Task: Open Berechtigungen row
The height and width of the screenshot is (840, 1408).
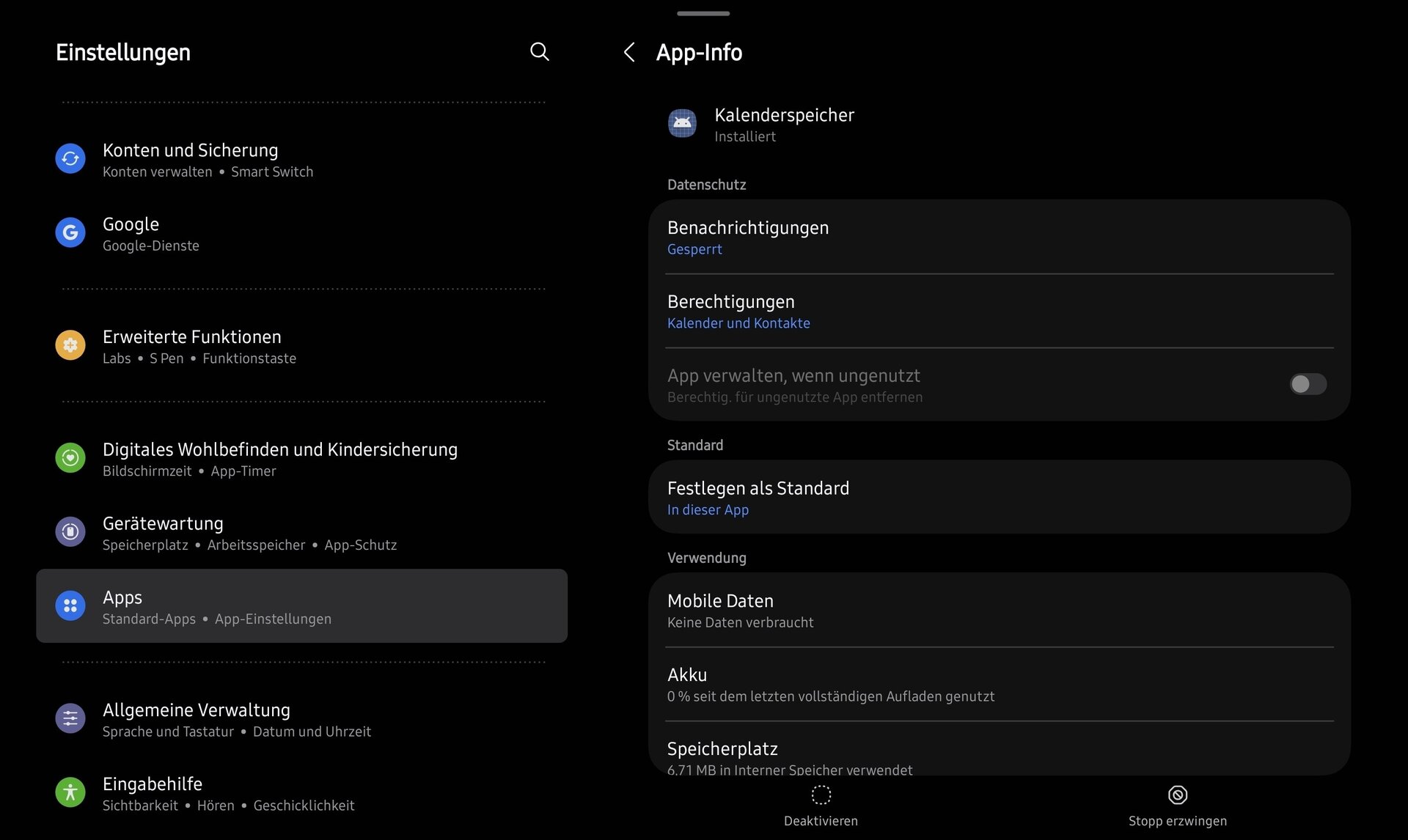Action: point(1000,311)
